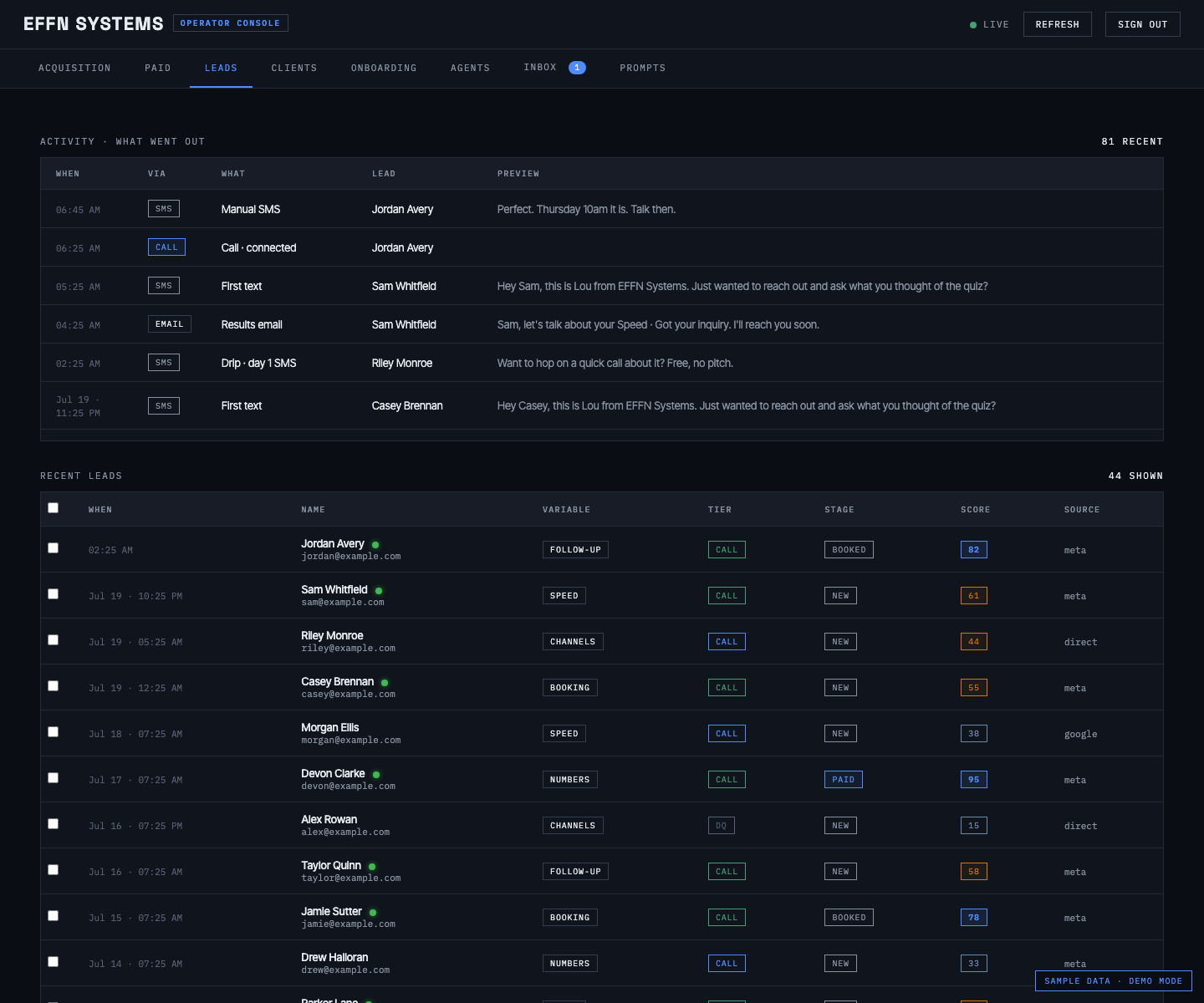Click the BOOKED stage badge for Jordan Avery

coord(849,550)
